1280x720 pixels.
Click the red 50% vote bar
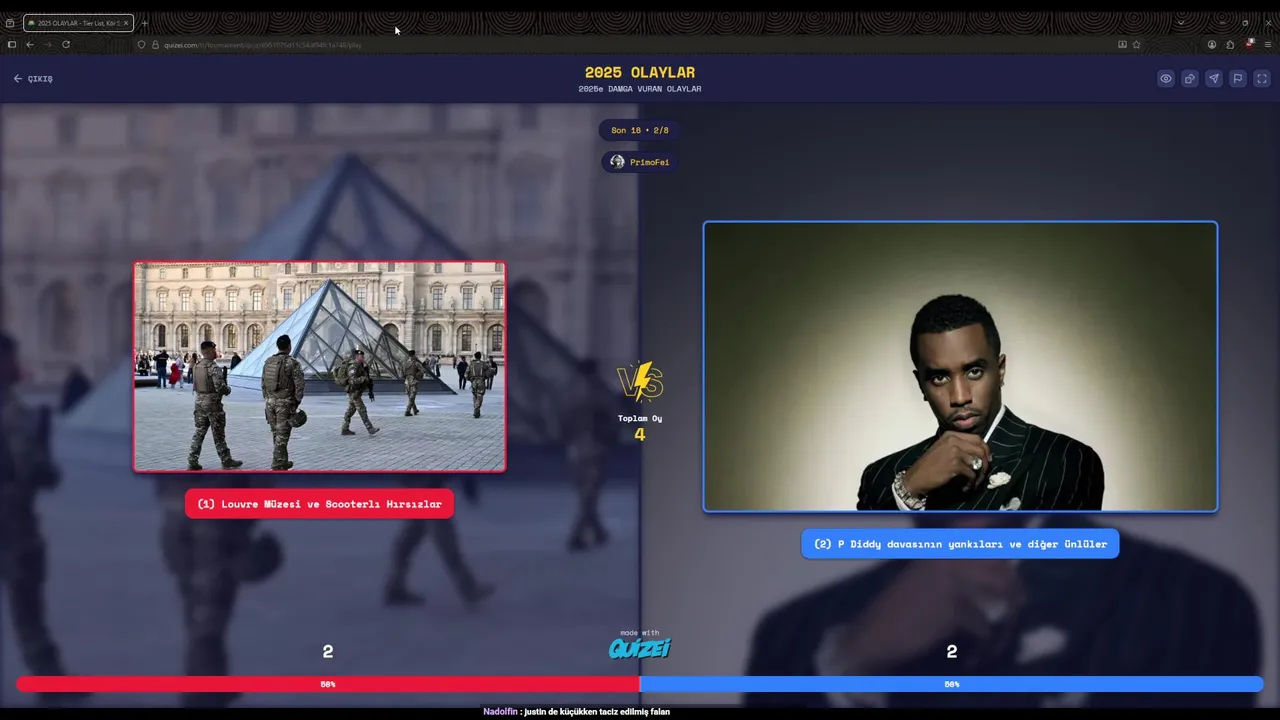[x=328, y=684]
